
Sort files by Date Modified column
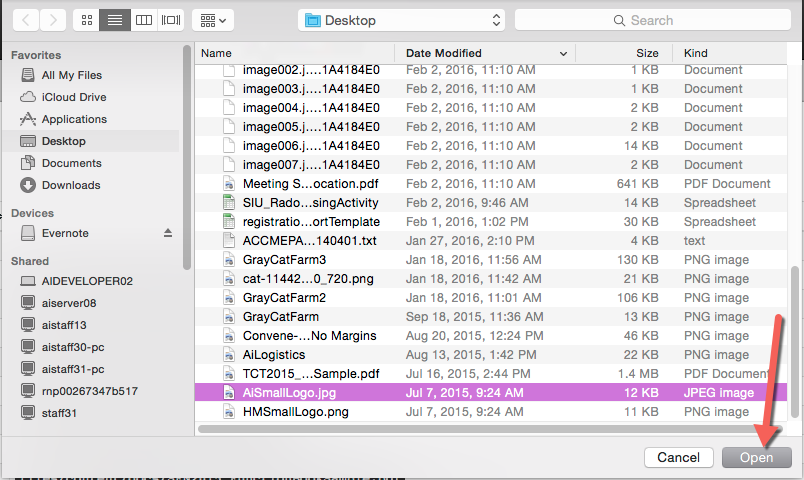pos(443,53)
